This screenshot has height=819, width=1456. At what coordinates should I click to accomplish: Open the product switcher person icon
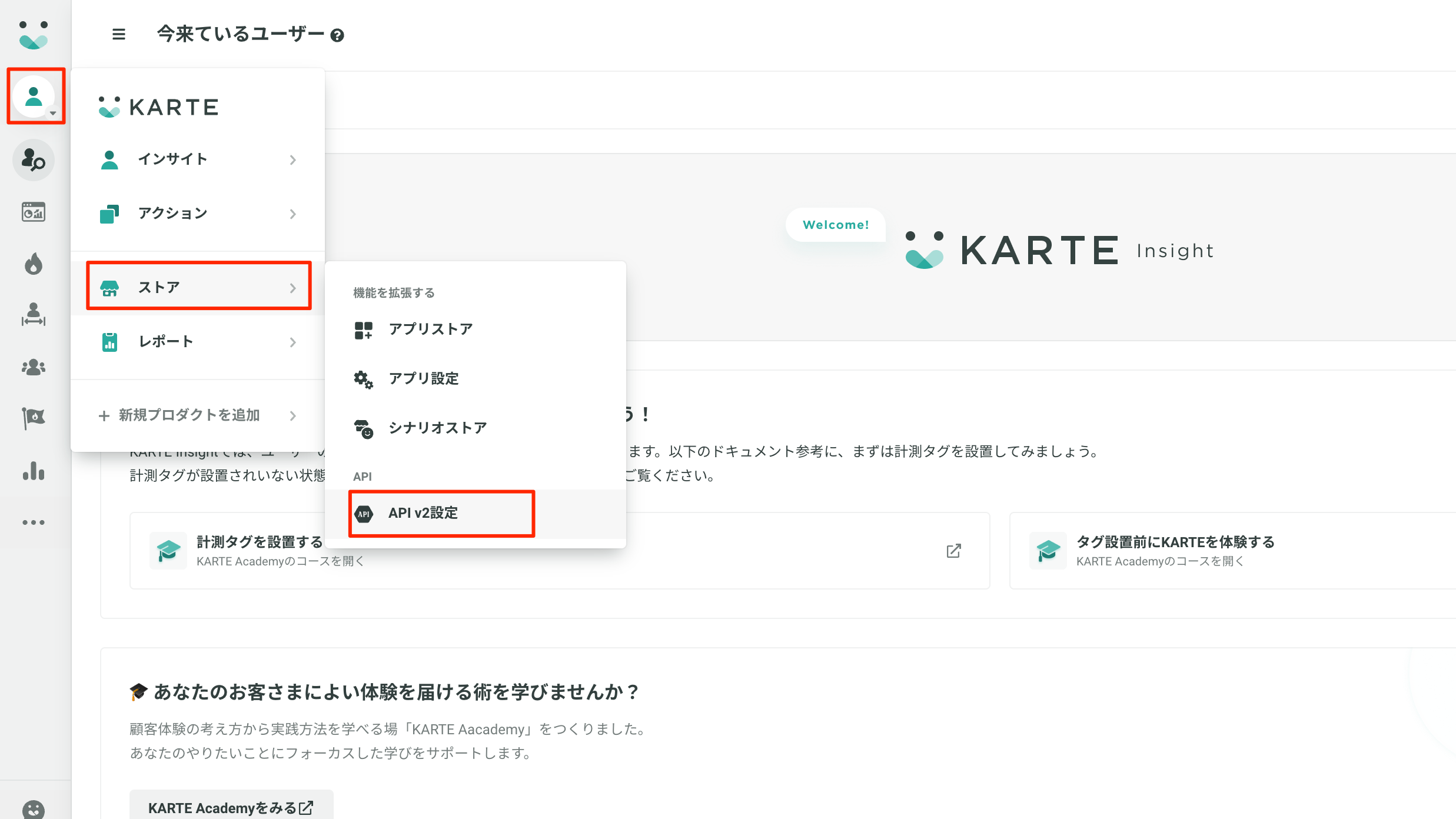click(34, 96)
